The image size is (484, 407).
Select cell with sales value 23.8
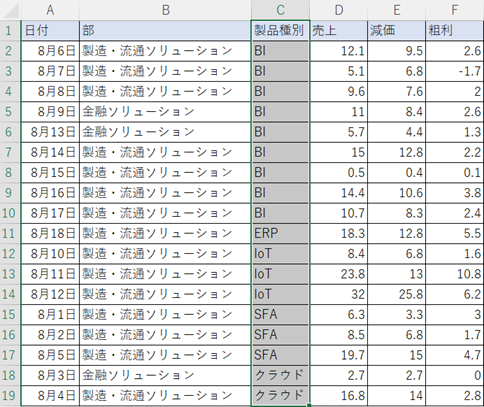pyautogui.click(x=339, y=274)
